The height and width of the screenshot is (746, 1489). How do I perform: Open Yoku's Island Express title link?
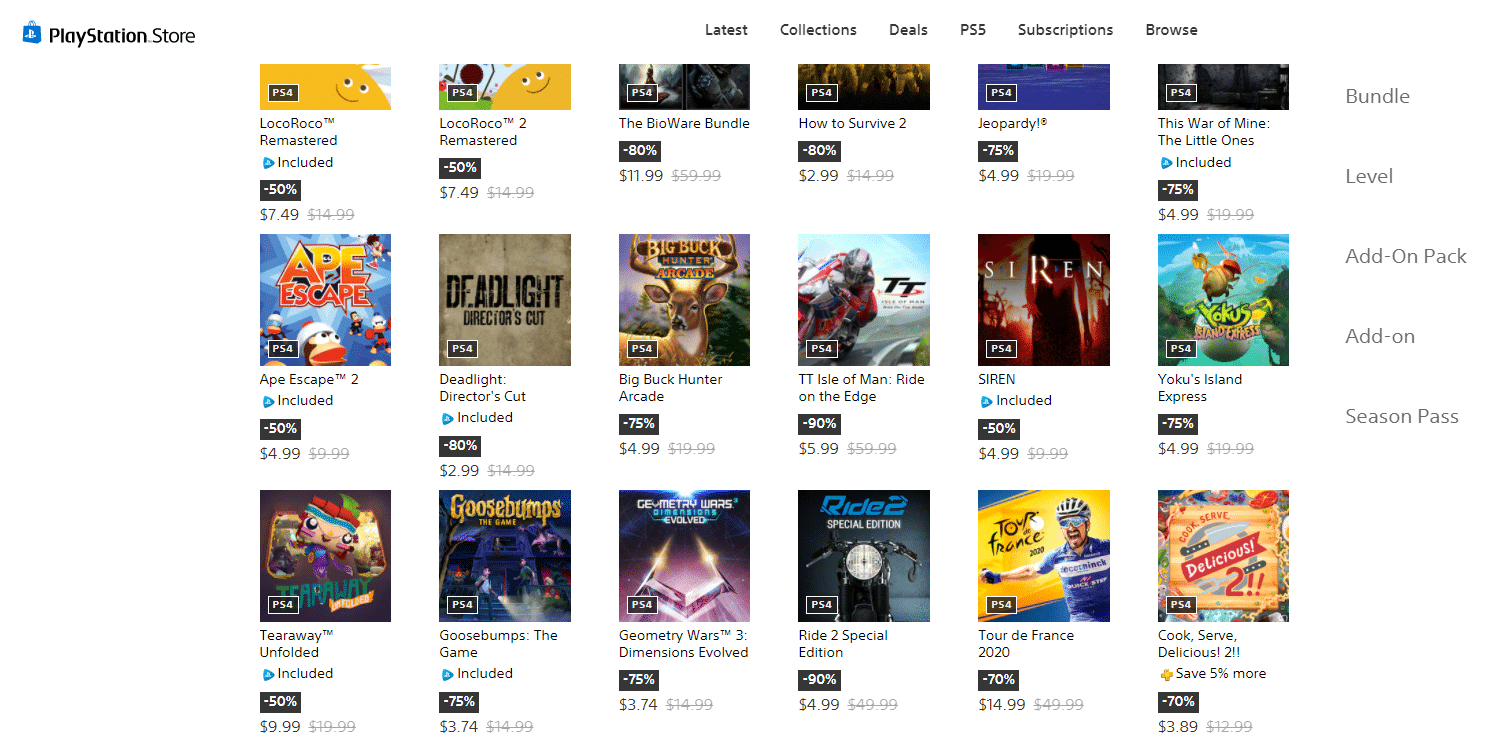[1200, 388]
